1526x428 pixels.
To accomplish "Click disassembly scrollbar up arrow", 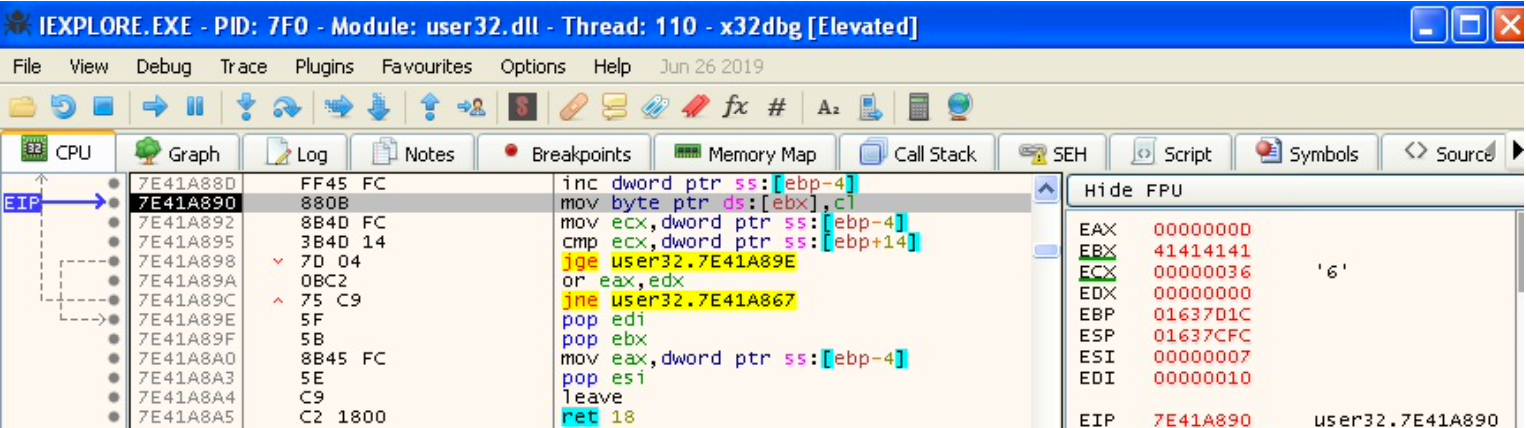I will 1046,187.
